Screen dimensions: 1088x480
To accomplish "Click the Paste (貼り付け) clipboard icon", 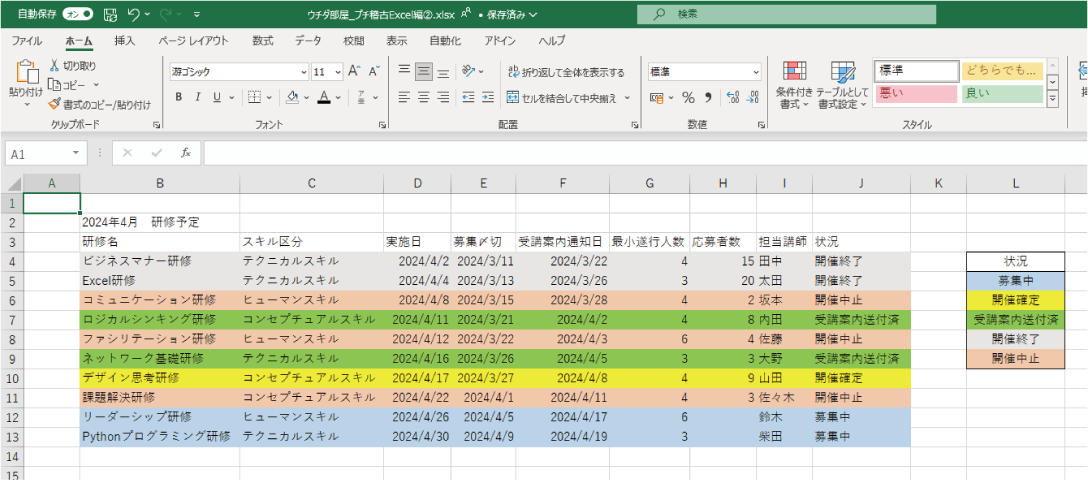I will click(25, 74).
